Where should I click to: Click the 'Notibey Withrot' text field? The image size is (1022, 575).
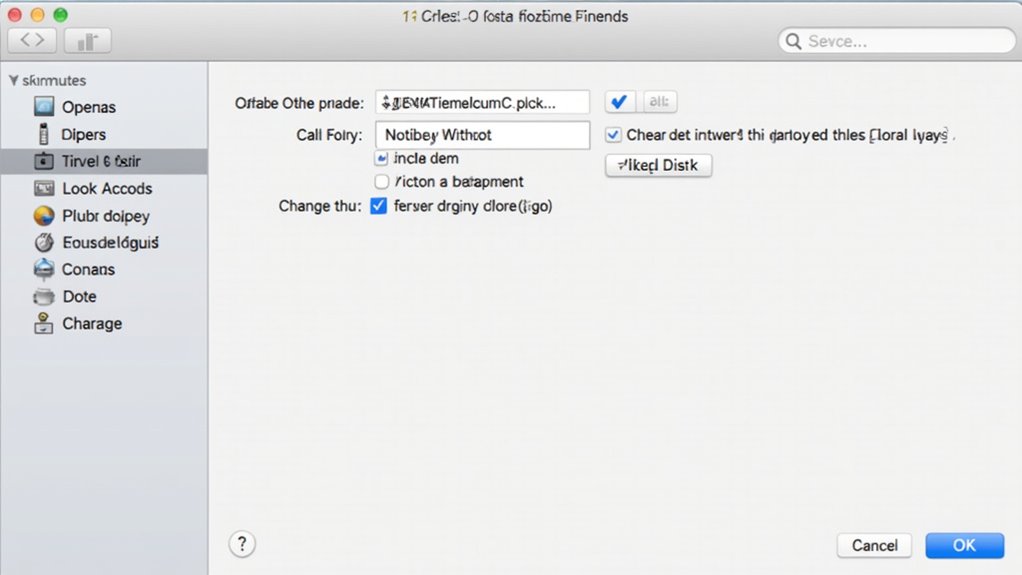click(482, 135)
